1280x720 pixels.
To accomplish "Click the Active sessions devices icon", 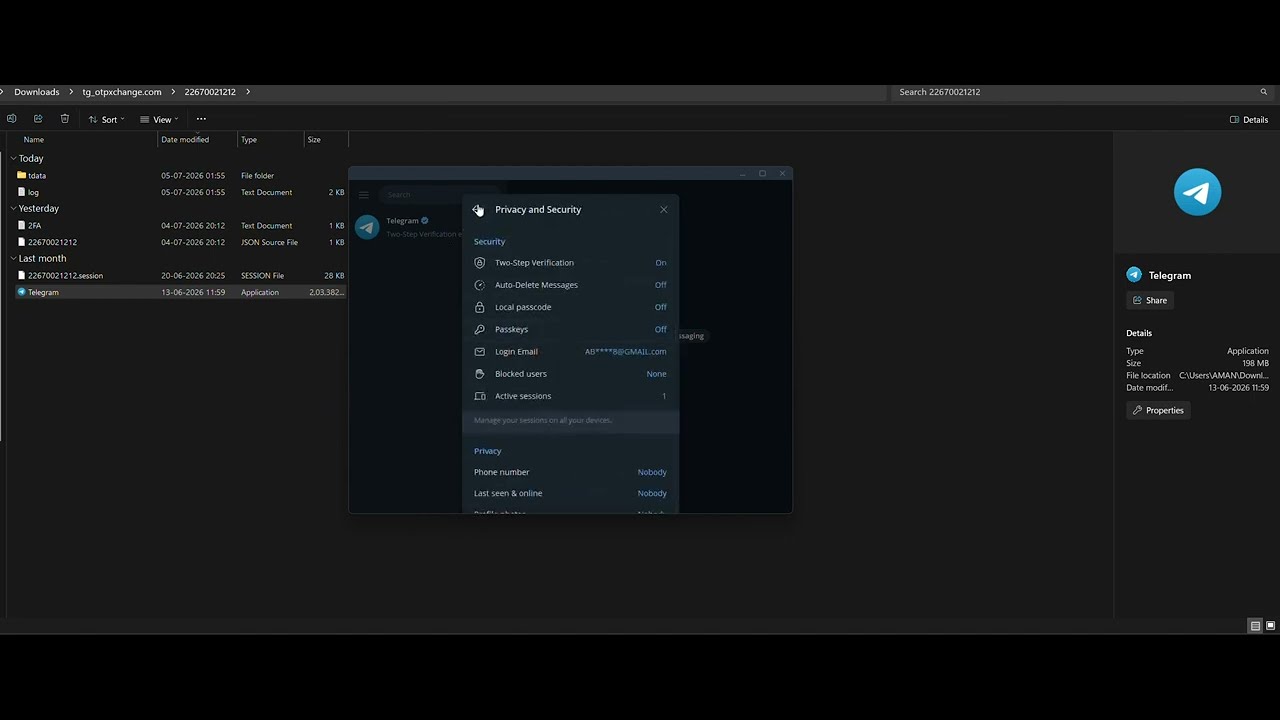I will [480, 396].
